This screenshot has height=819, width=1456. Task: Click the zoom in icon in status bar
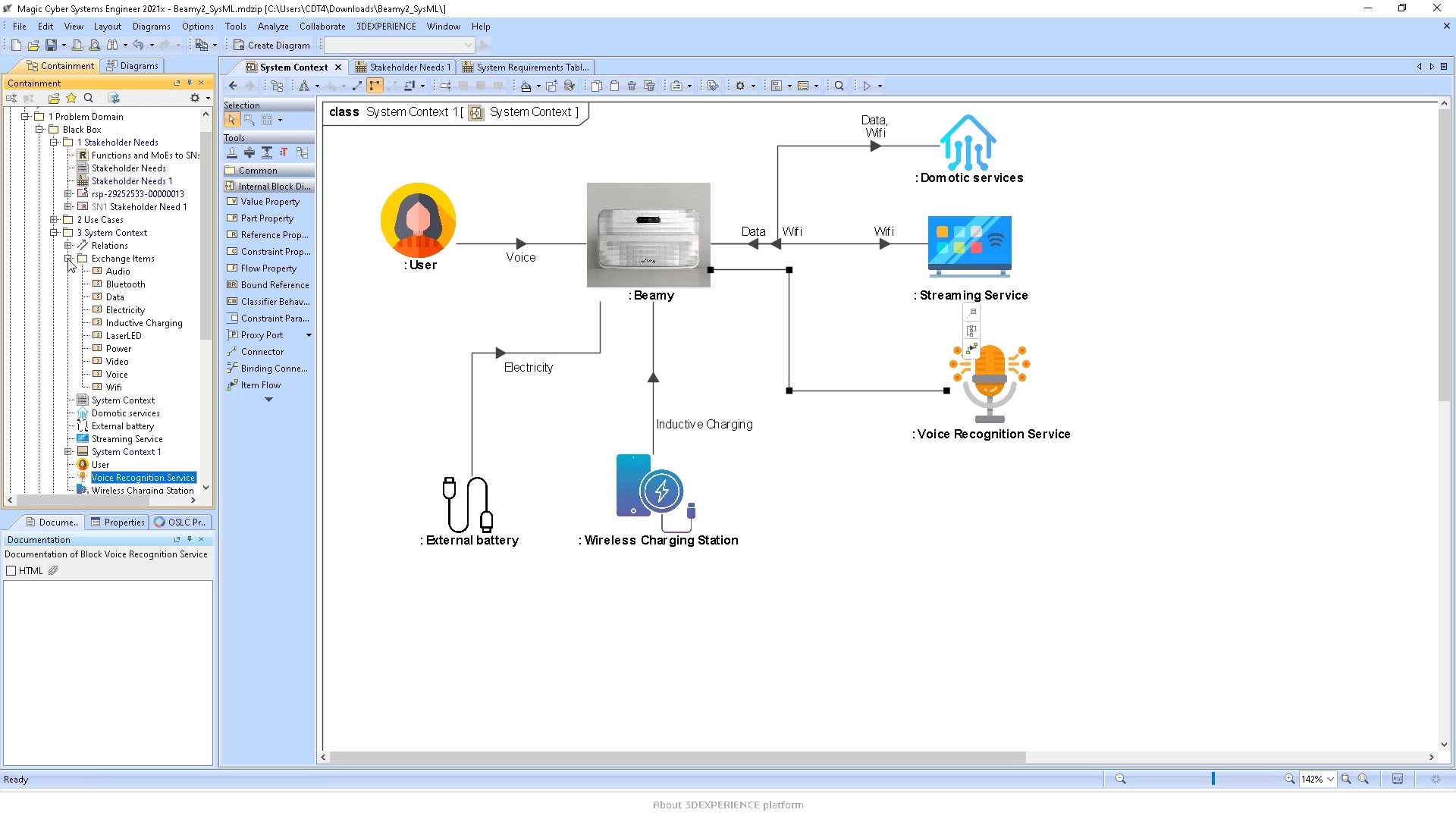[x=1289, y=780]
